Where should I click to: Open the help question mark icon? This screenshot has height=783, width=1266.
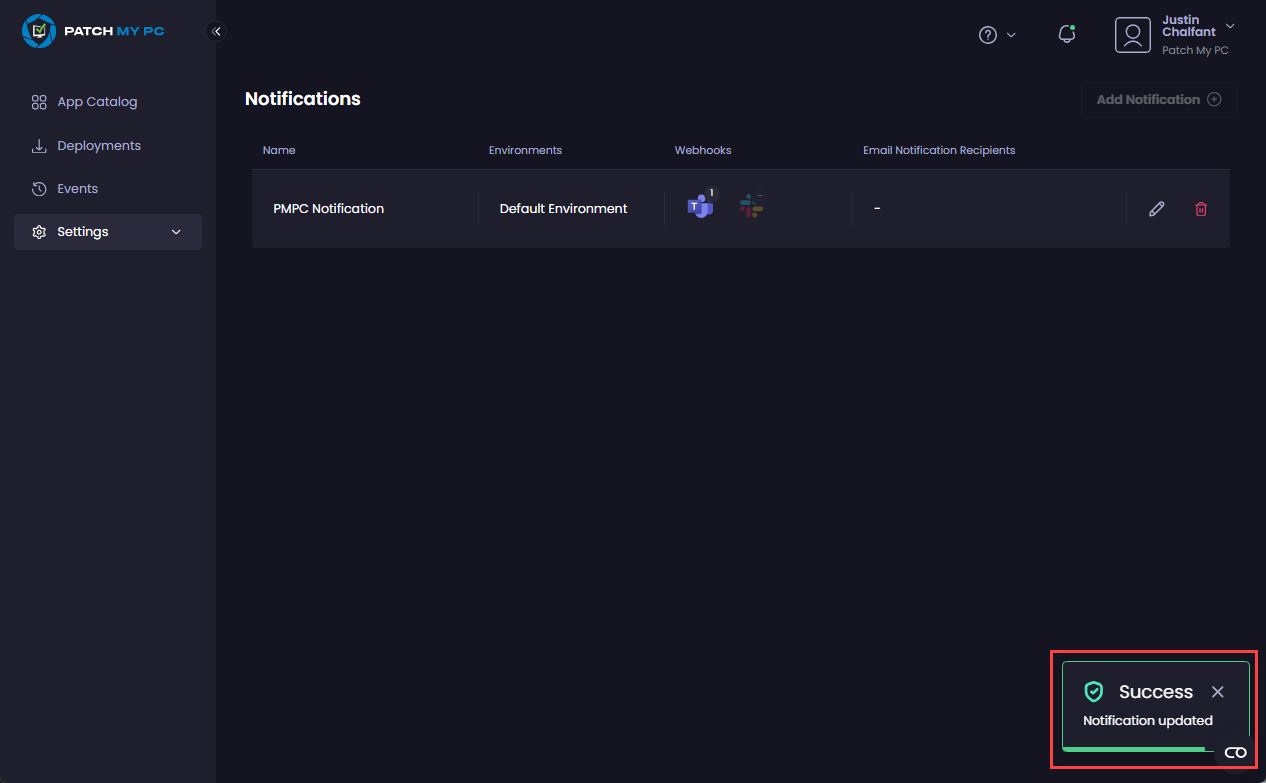(988, 35)
